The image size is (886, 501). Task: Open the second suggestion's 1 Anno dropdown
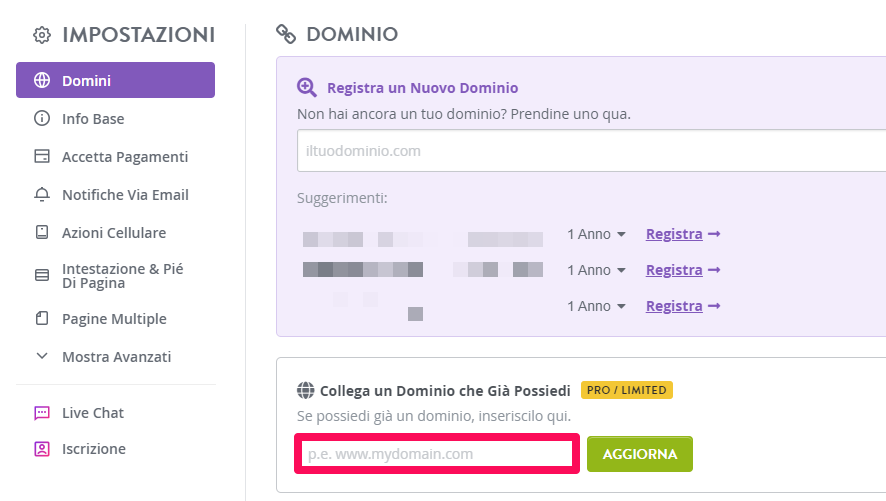click(x=597, y=270)
